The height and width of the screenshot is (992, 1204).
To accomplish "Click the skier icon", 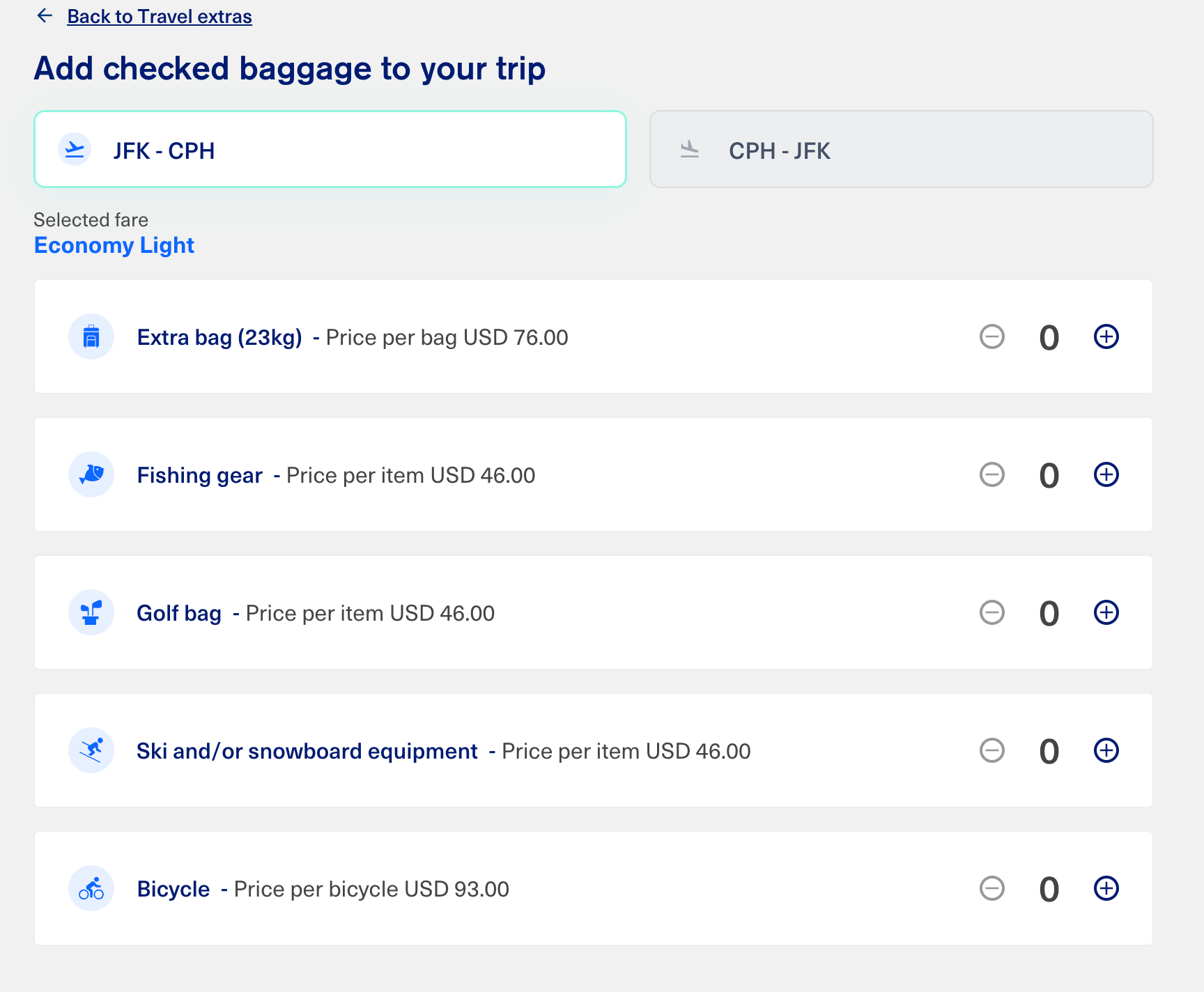I will click(x=91, y=751).
